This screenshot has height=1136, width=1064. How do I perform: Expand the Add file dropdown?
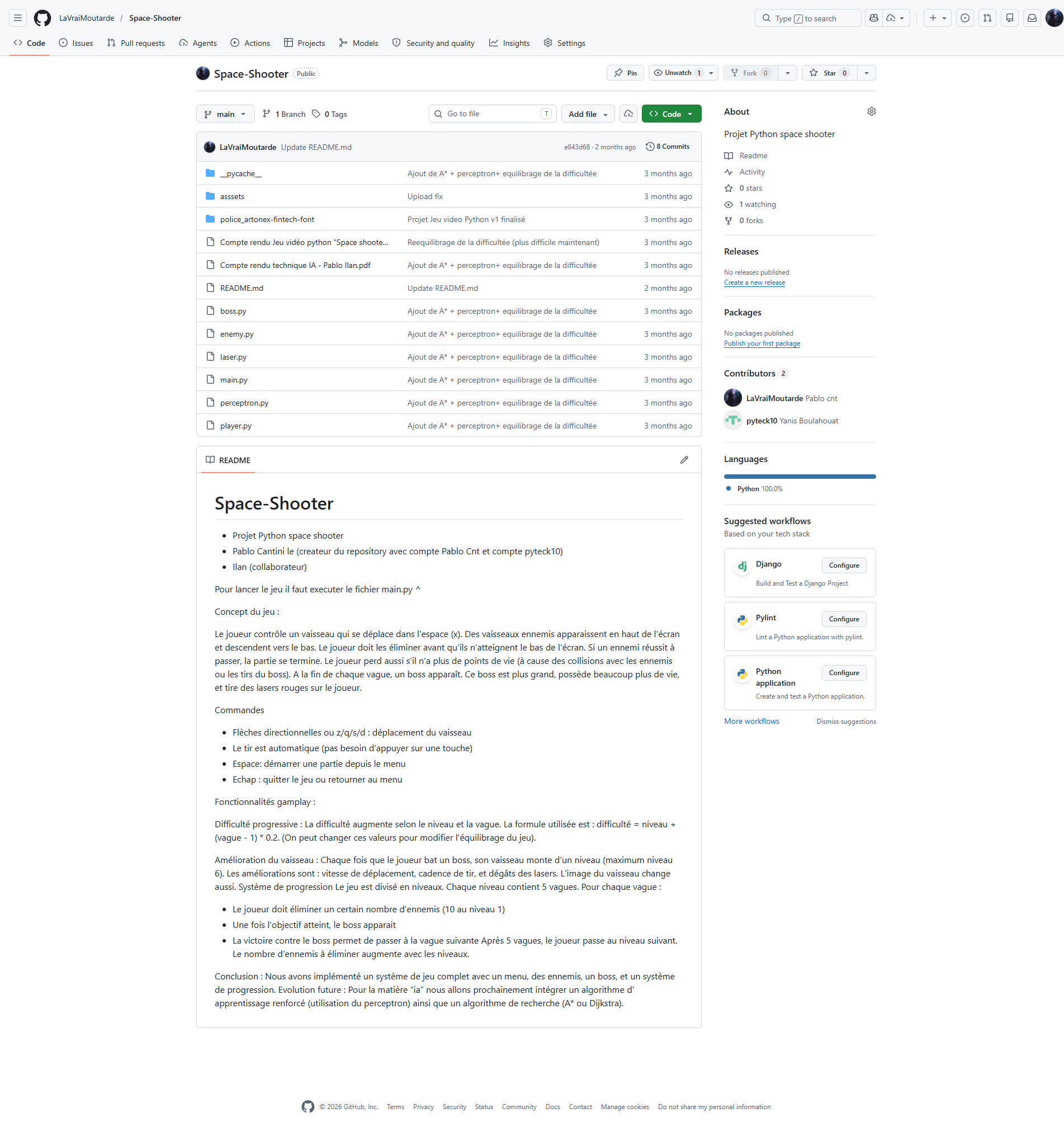coord(588,114)
